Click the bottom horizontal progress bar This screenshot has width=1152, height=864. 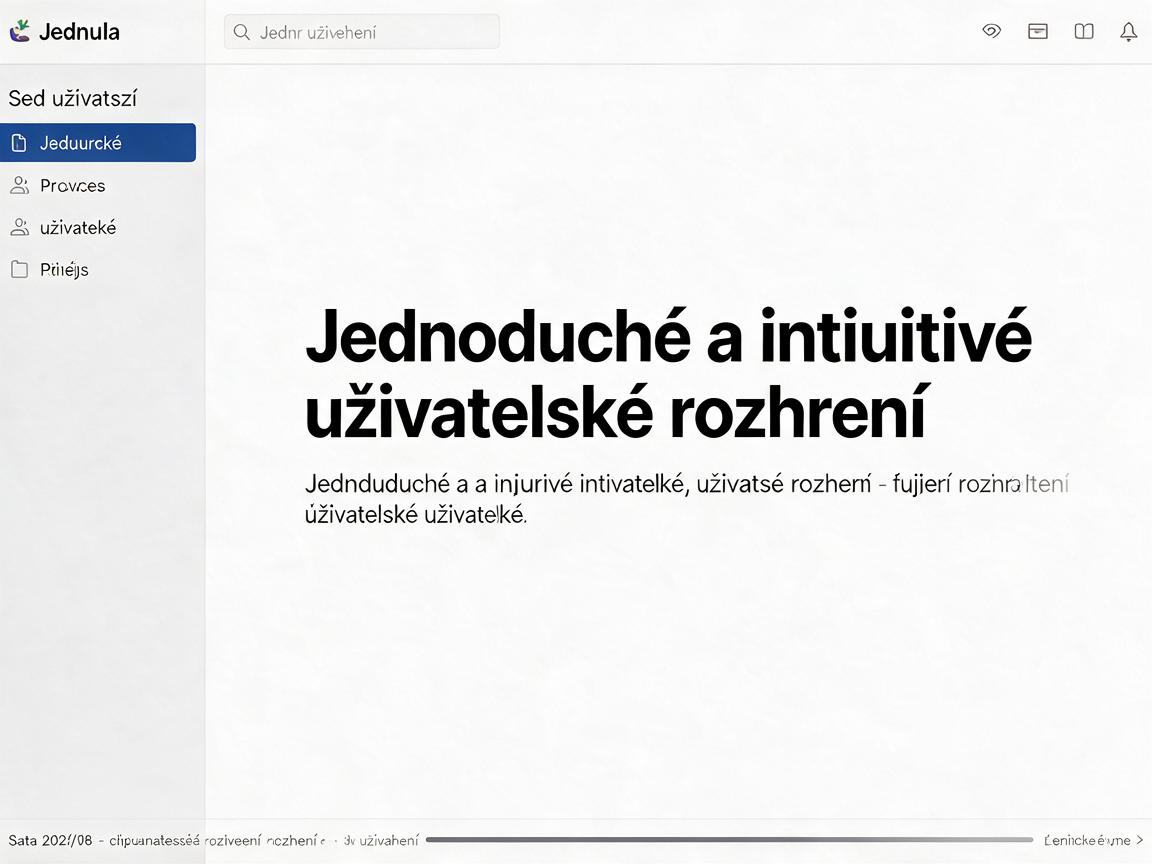click(x=730, y=840)
